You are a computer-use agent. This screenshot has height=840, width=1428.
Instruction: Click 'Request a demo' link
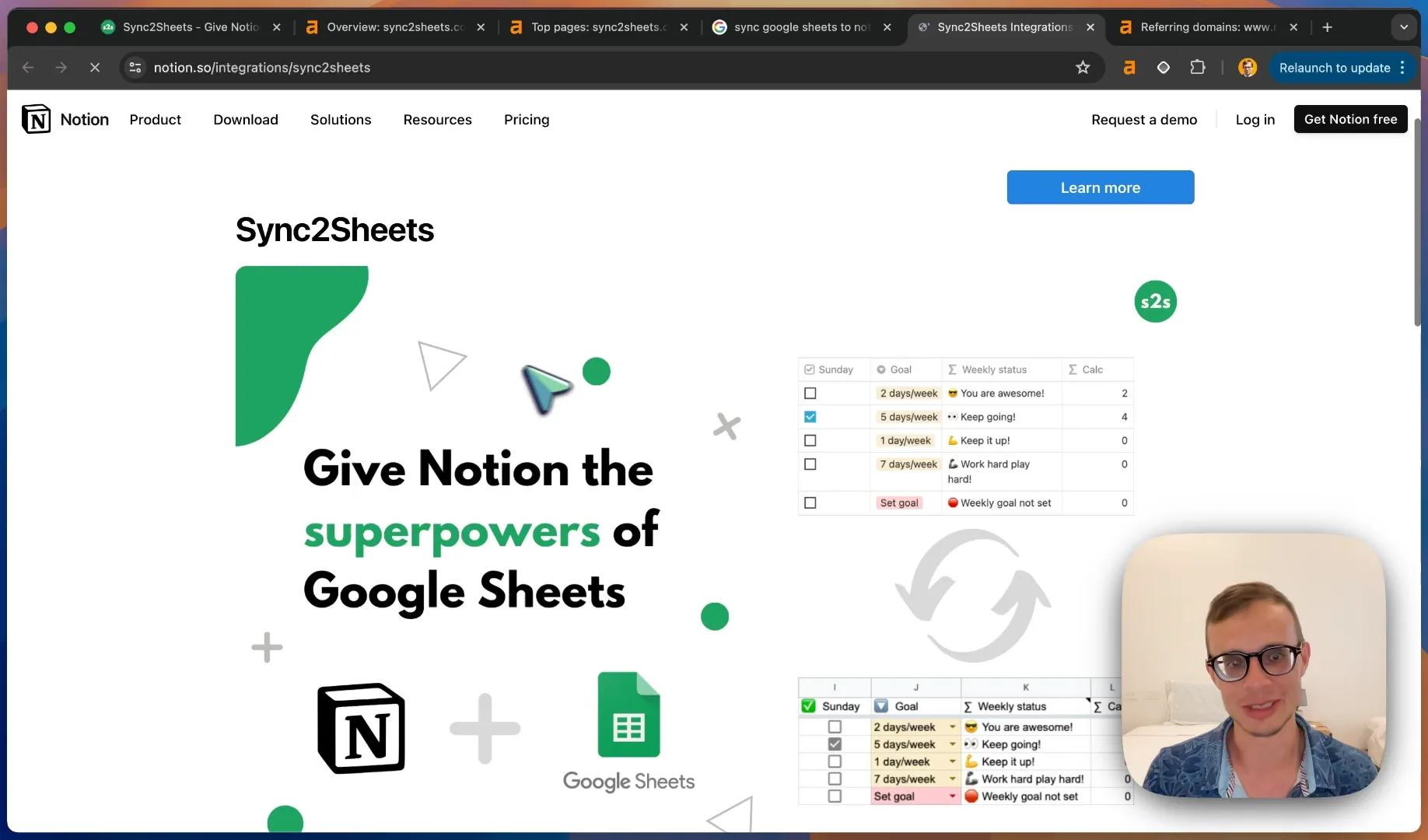pyautogui.click(x=1144, y=119)
